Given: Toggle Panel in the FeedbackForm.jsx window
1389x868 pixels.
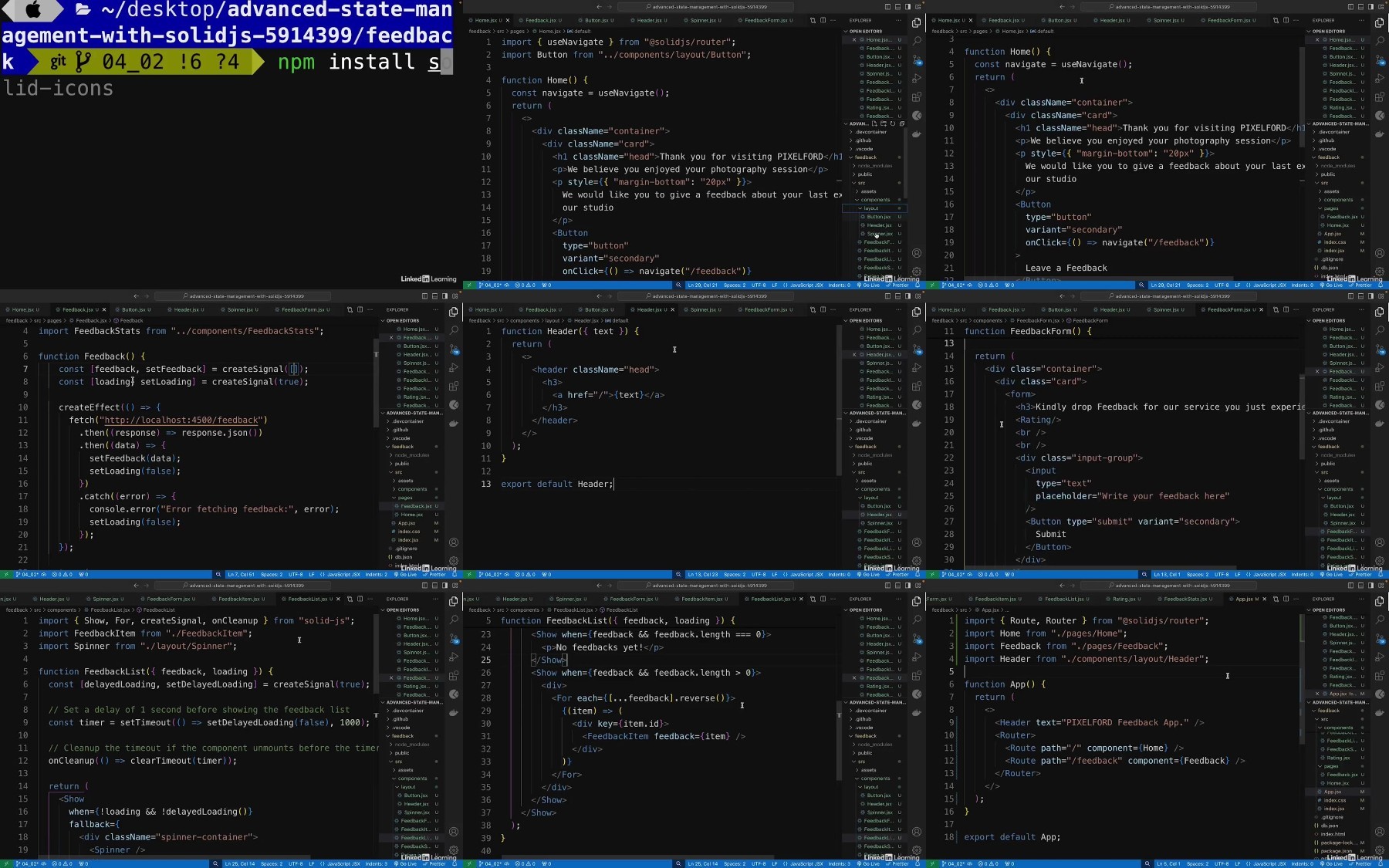Looking at the screenshot, I should point(1360,296).
